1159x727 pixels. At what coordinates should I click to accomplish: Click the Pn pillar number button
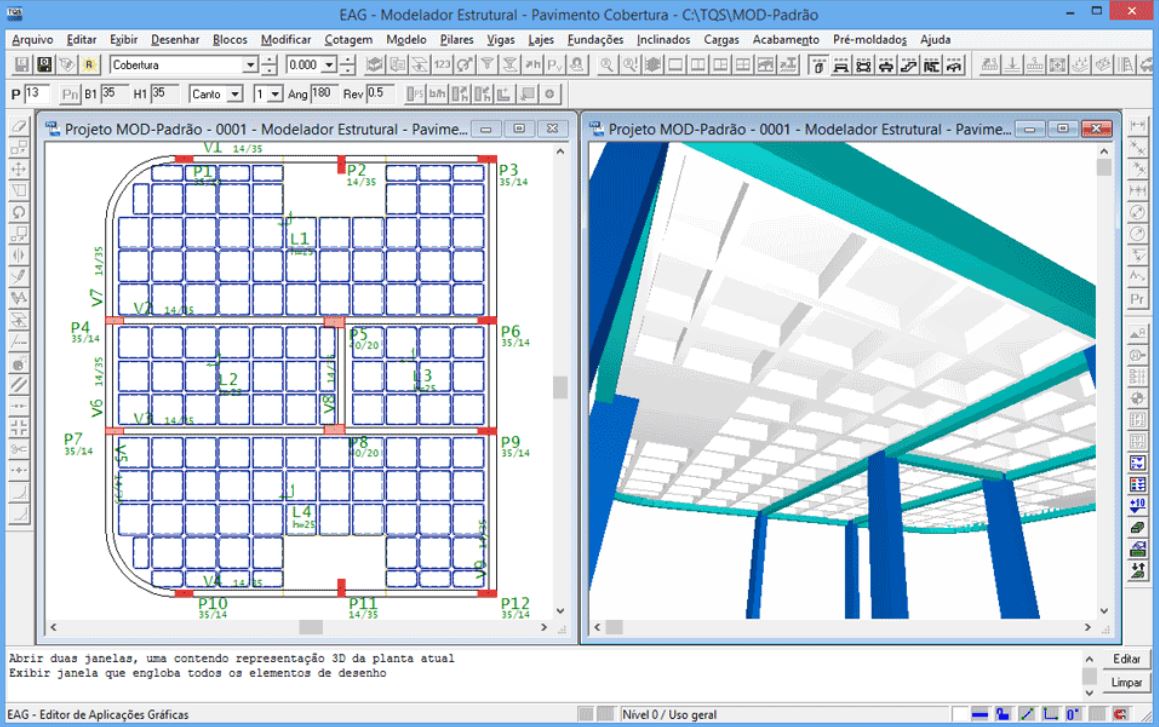71,93
